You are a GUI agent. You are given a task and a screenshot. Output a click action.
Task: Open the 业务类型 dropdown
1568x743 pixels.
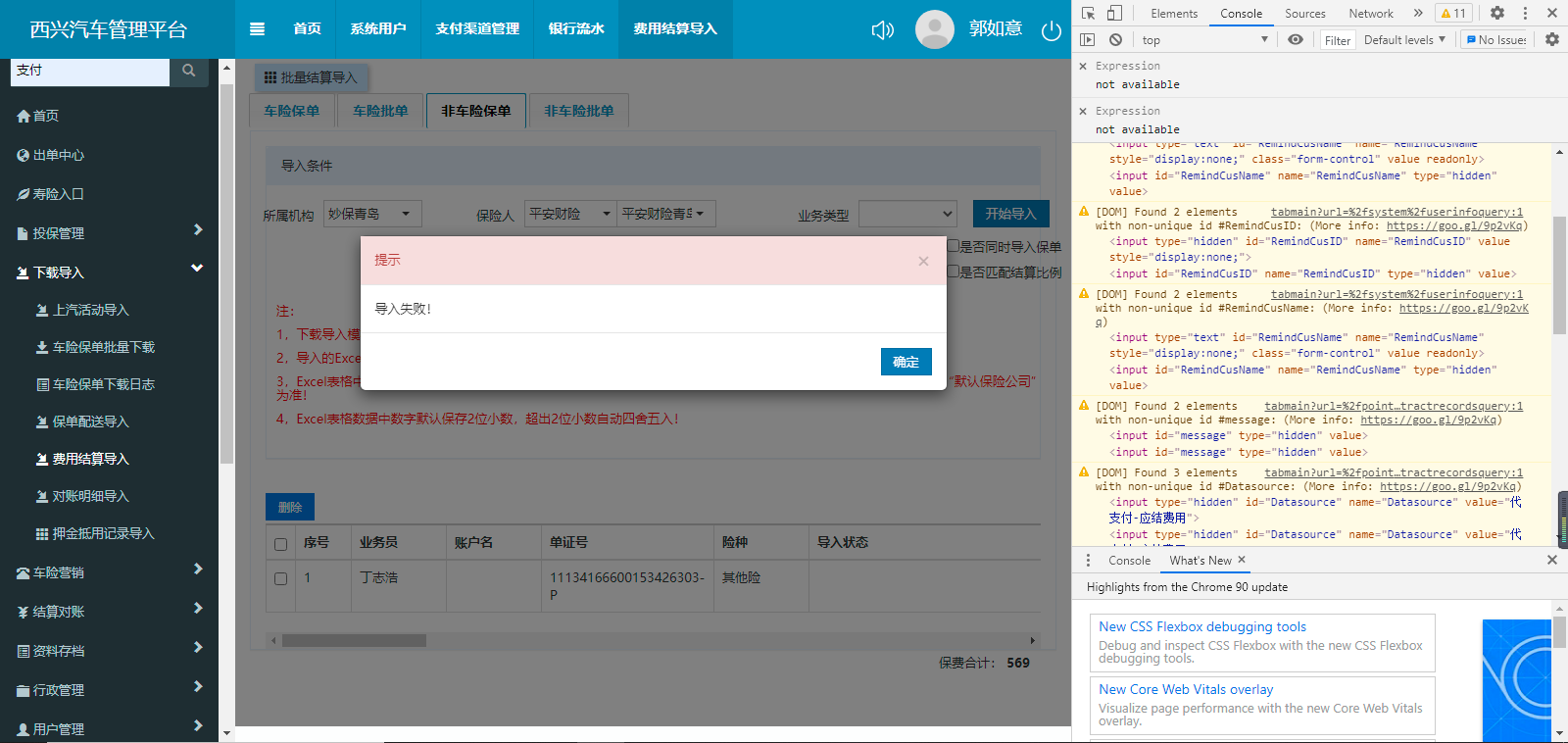tap(906, 214)
